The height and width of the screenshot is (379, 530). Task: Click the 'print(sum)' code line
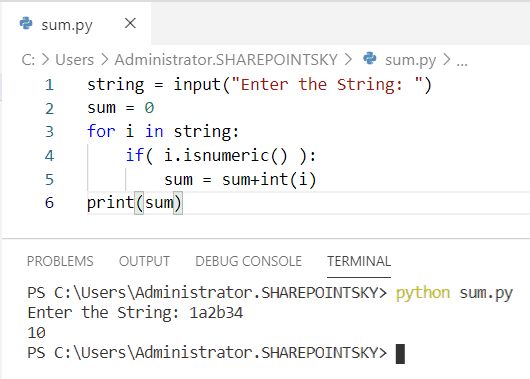point(135,203)
